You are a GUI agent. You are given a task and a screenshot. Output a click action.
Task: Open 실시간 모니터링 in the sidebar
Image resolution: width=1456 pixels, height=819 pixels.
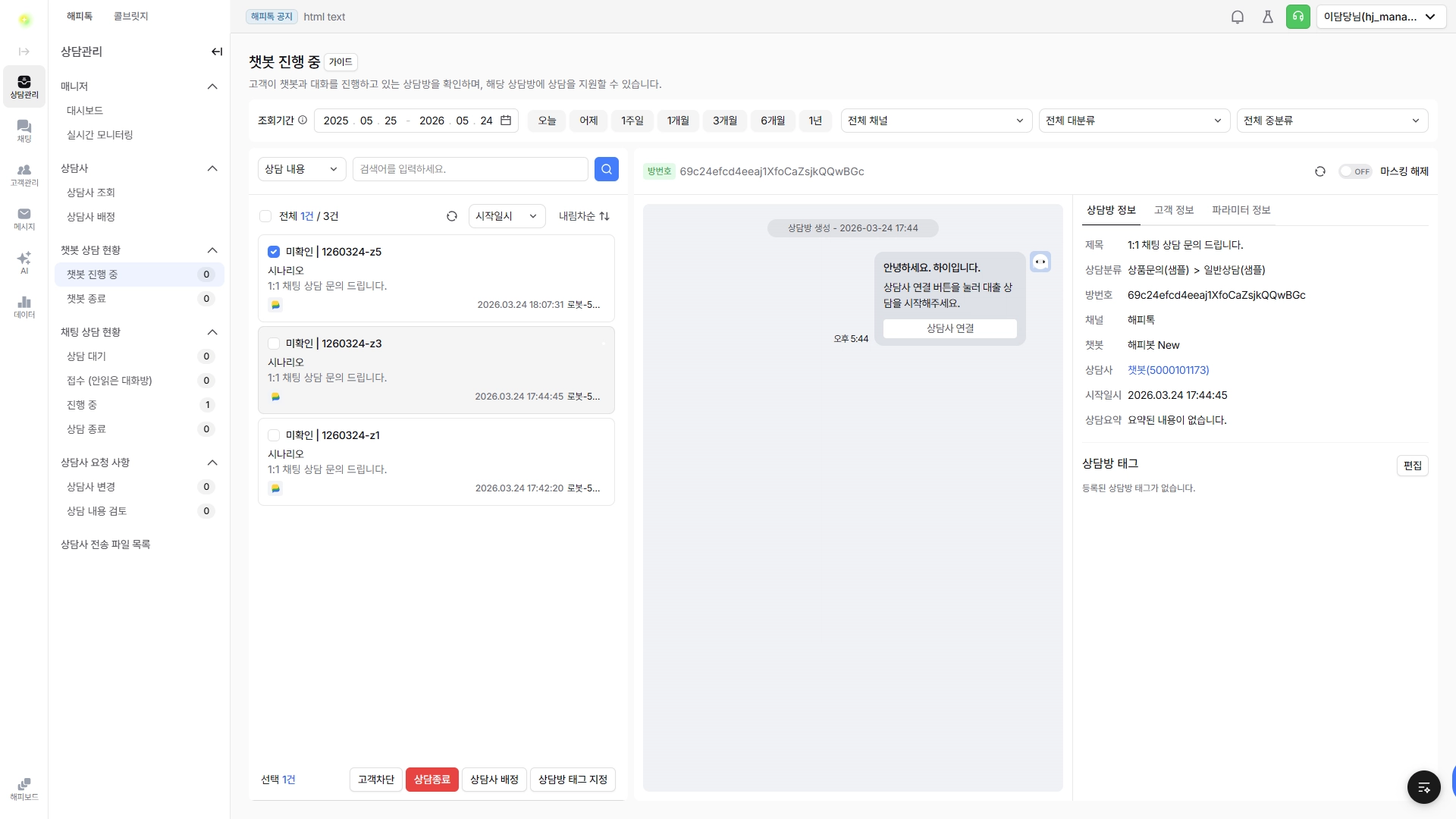pyautogui.click(x=140, y=135)
